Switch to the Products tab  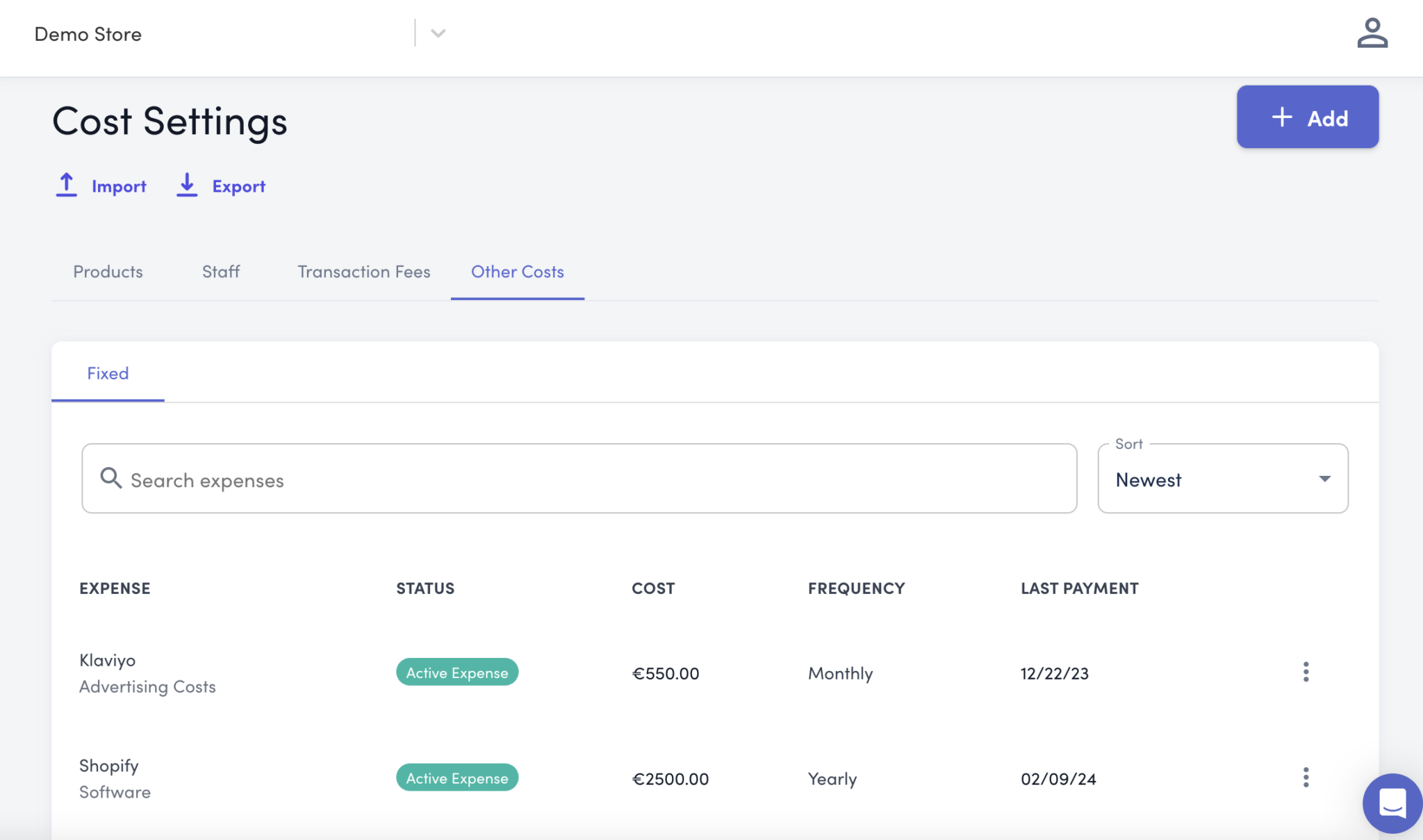pyautogui.click(x=108, y=272)
